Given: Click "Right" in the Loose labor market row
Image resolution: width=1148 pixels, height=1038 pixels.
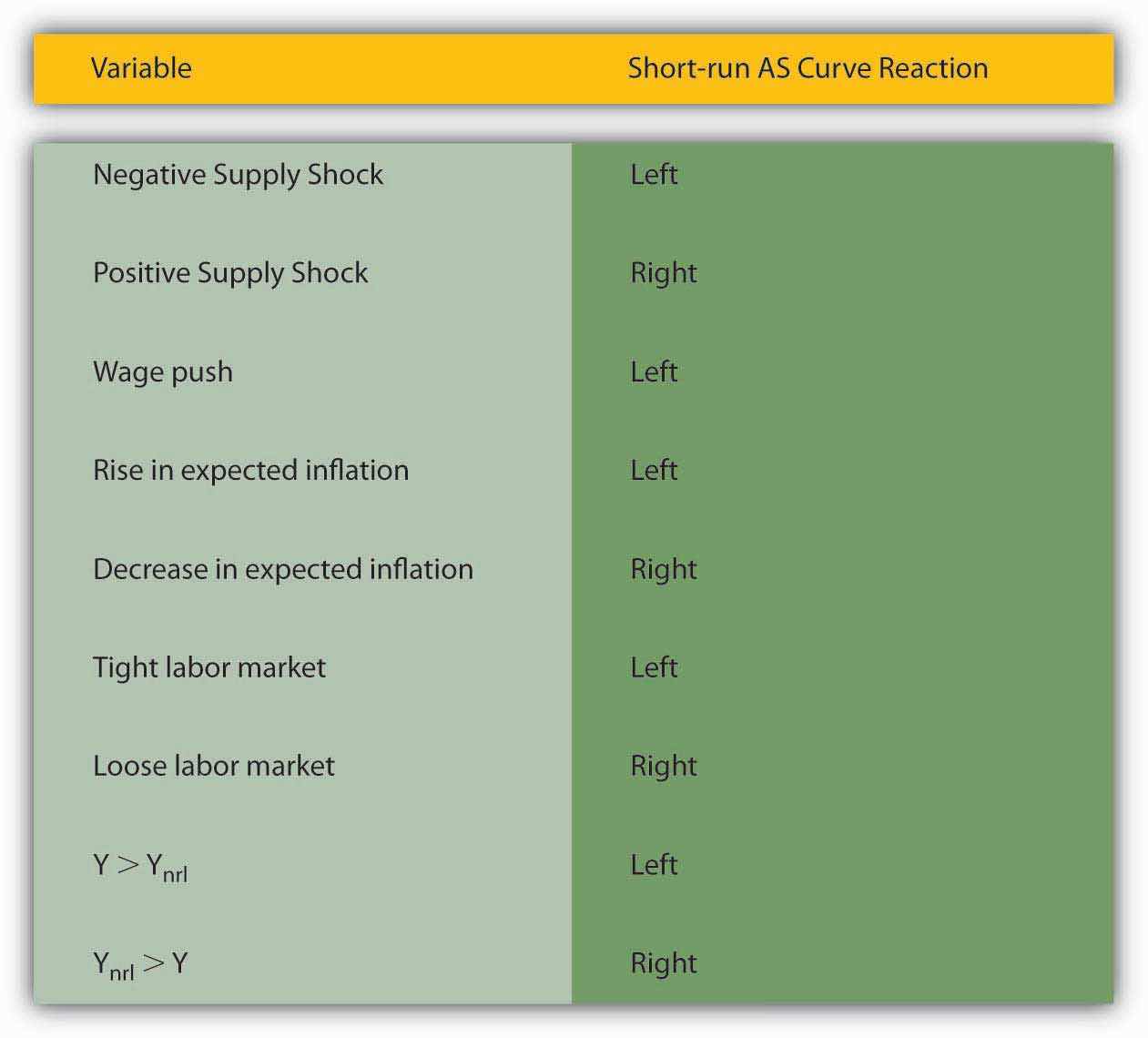Looking at the screenshot, I should pyautogui.click(x=664, y=766).
